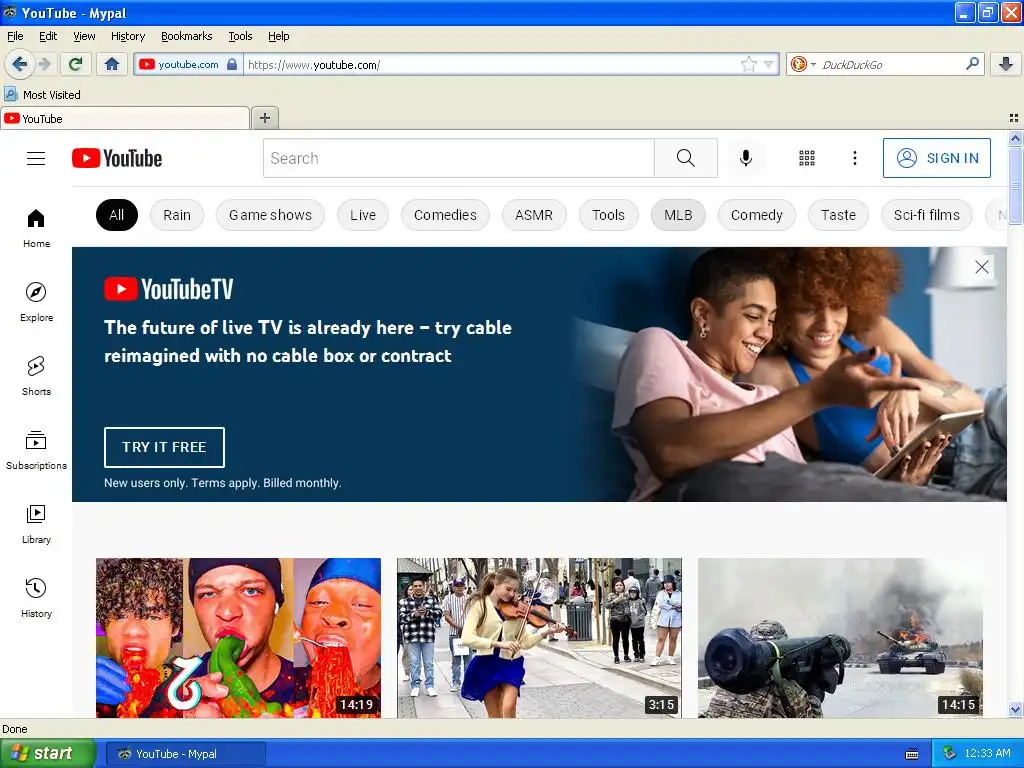This screenshot has width=1024, height=768.
Task: Select the Comedies filter chip
Action: (x=445, y=215)
